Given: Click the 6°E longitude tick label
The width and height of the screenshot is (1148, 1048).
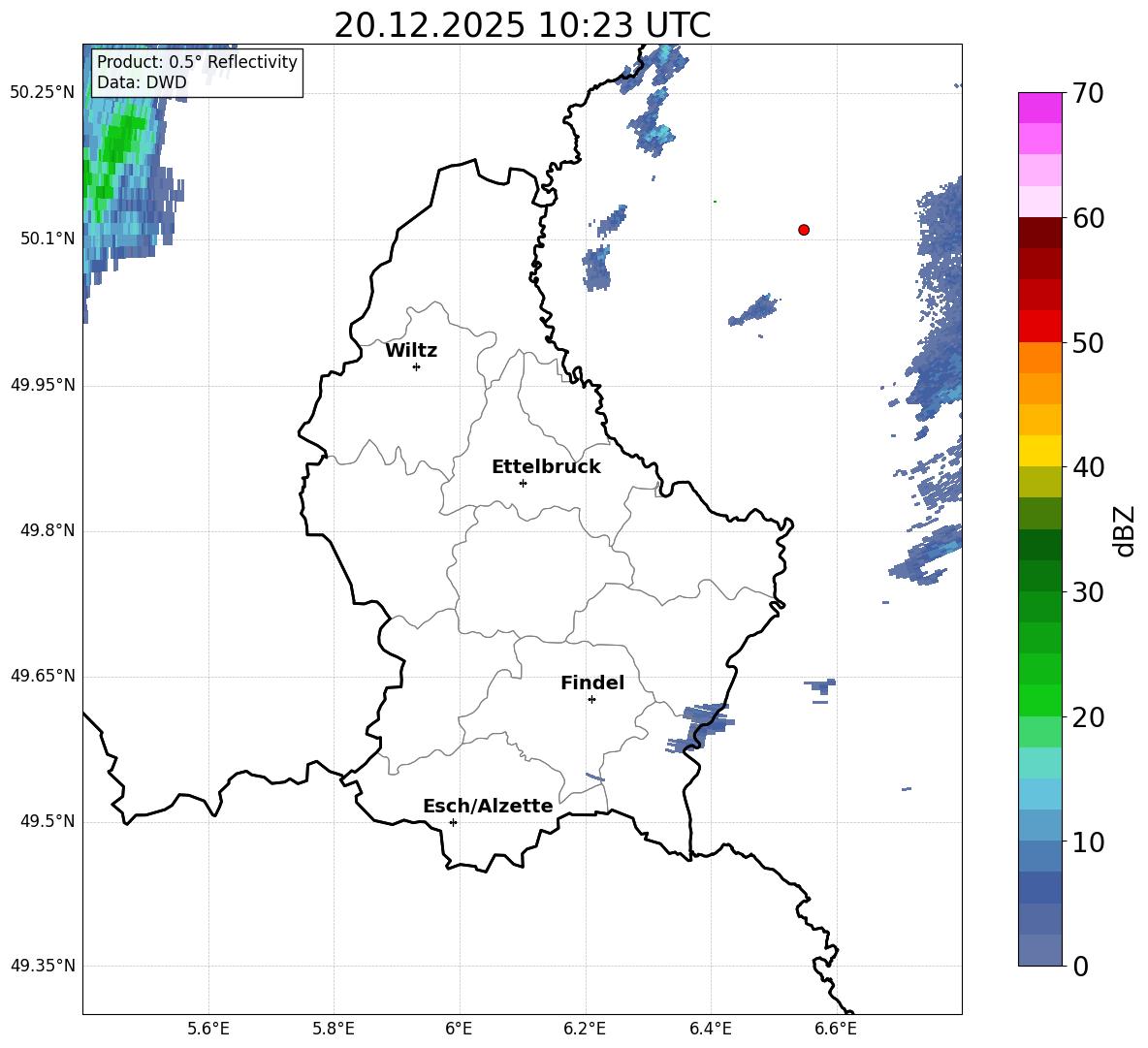Looking at the screenshot, I should (459, 1029).
